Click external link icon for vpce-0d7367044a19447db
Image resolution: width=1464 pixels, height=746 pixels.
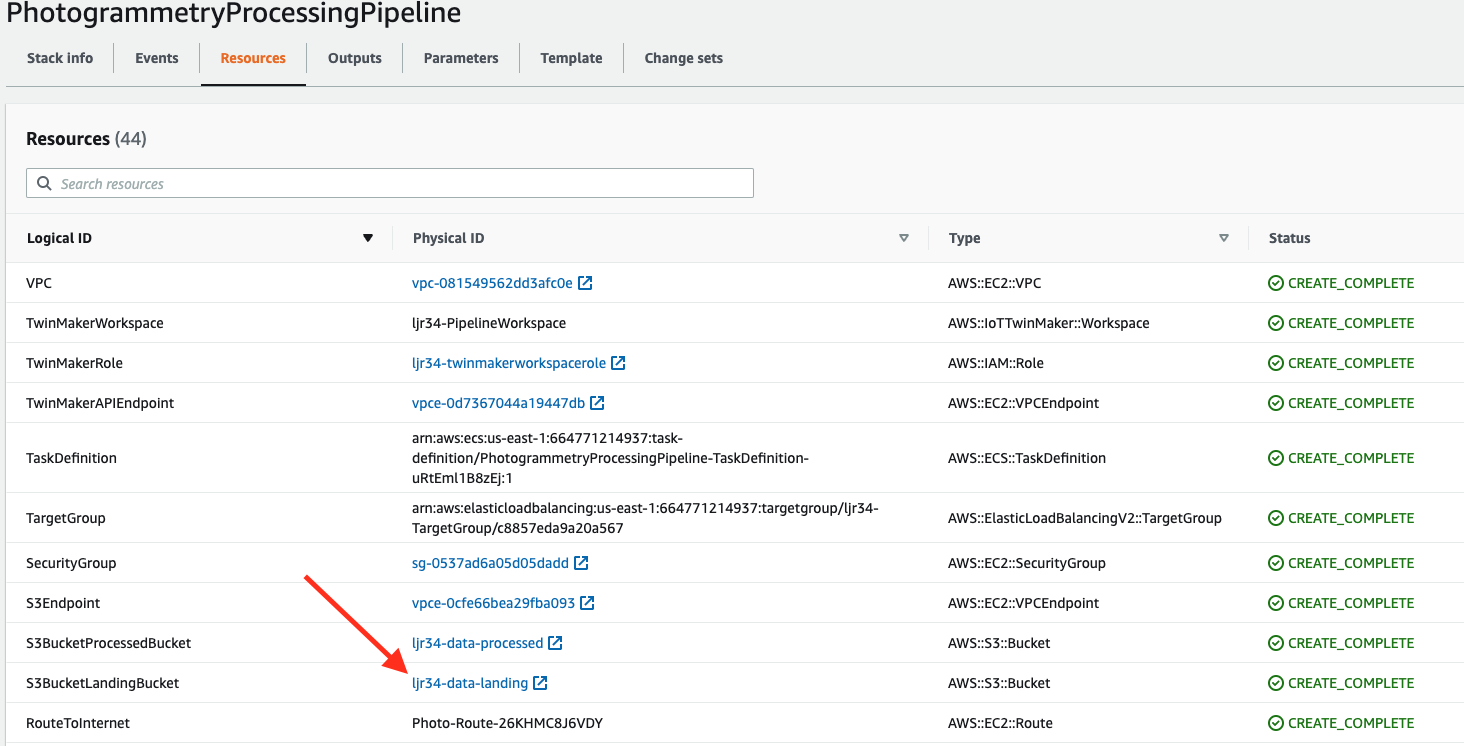[x=597, y=403]
